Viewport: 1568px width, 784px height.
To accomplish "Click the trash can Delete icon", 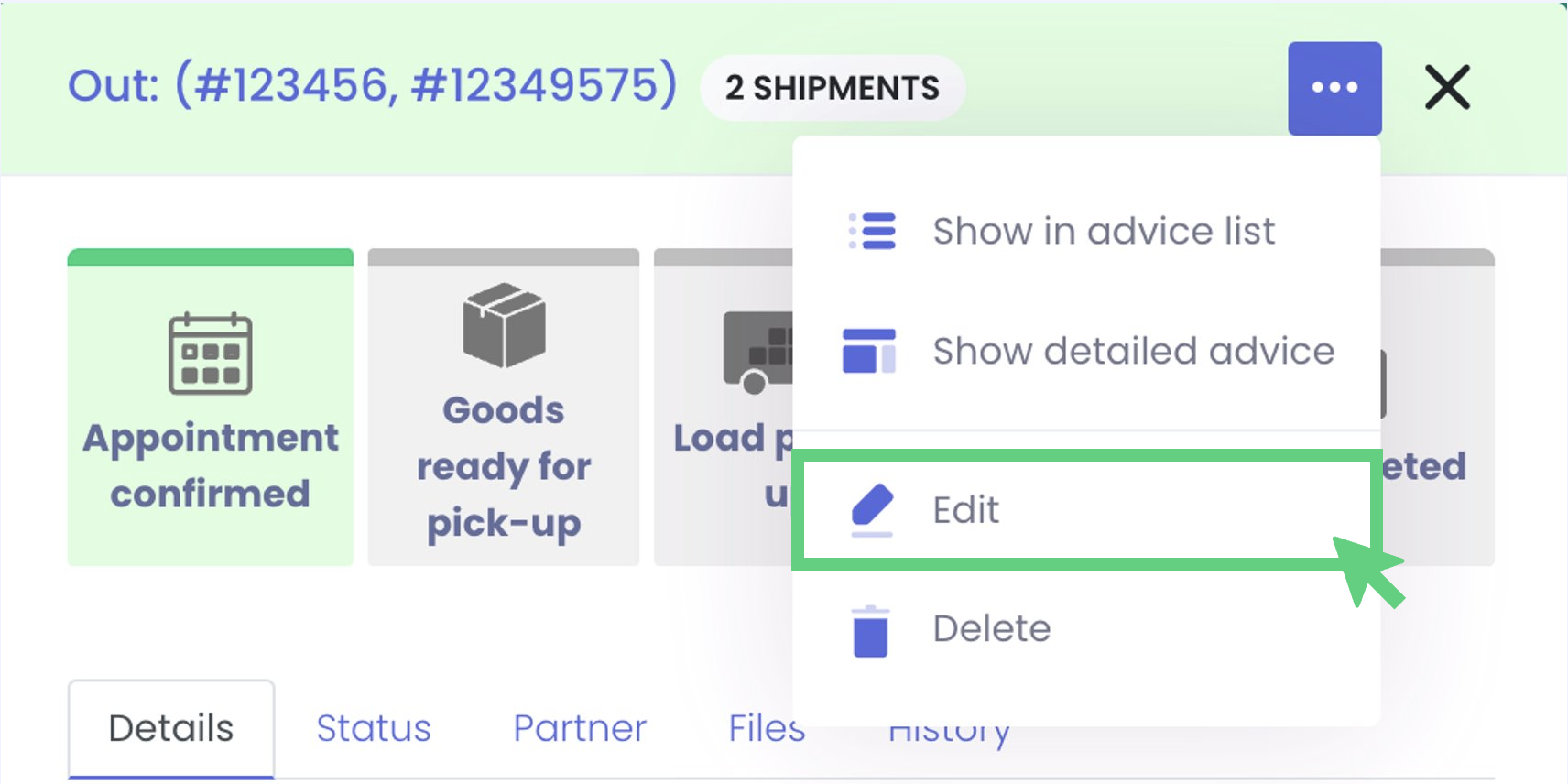I will (870, 631).
